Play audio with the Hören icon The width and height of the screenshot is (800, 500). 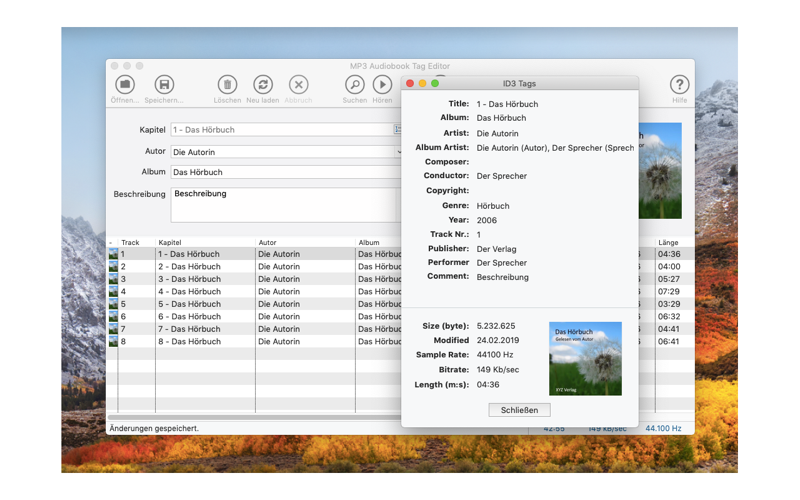(x=382, y=86)
